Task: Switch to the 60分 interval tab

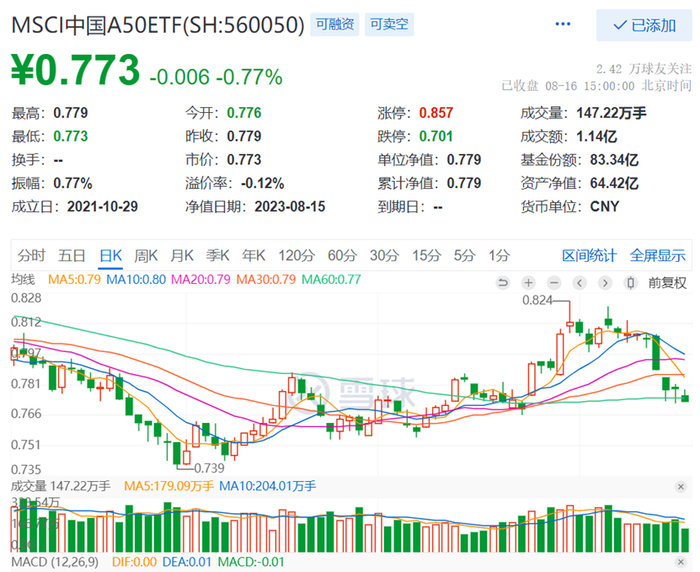Action: 342,255
